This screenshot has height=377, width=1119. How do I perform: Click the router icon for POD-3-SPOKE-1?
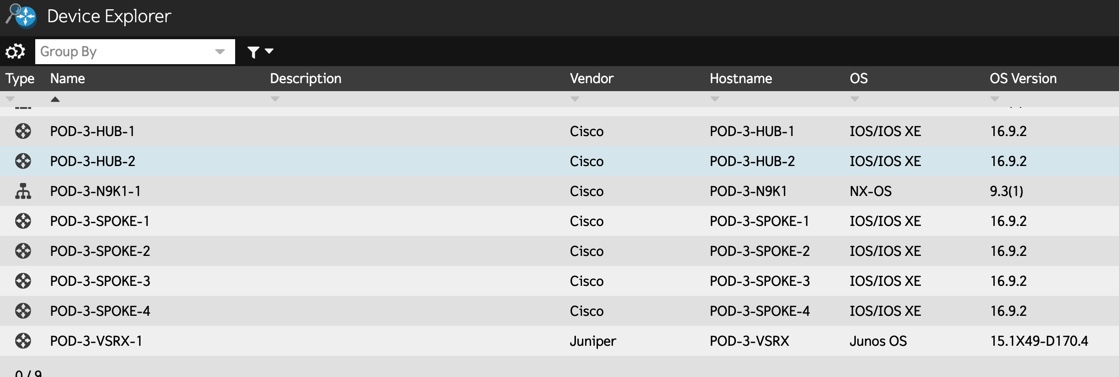click(x=23, y=221)
